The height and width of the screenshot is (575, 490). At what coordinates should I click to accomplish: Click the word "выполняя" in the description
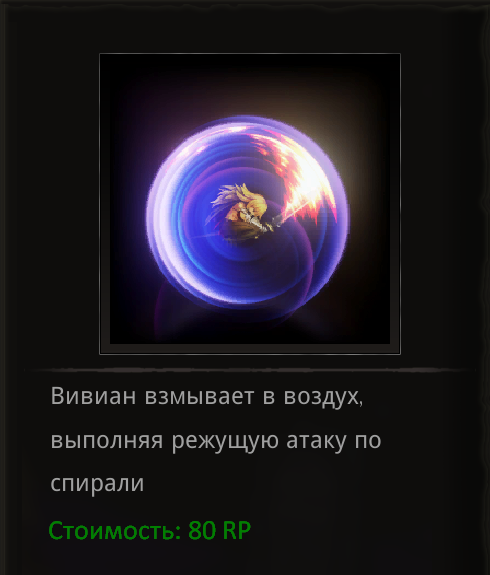106,441
